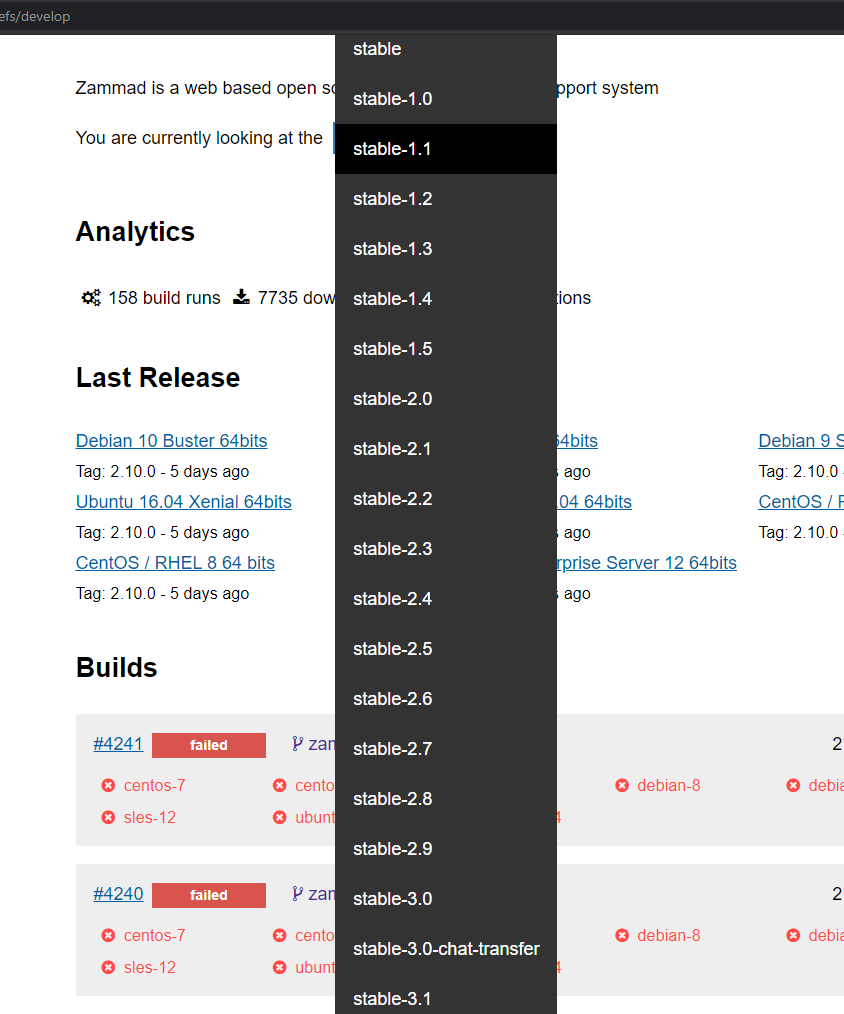Click sles-12 failed icon in build #4241
Viewport: 844px width, 1014px height.
coord(108,817)
